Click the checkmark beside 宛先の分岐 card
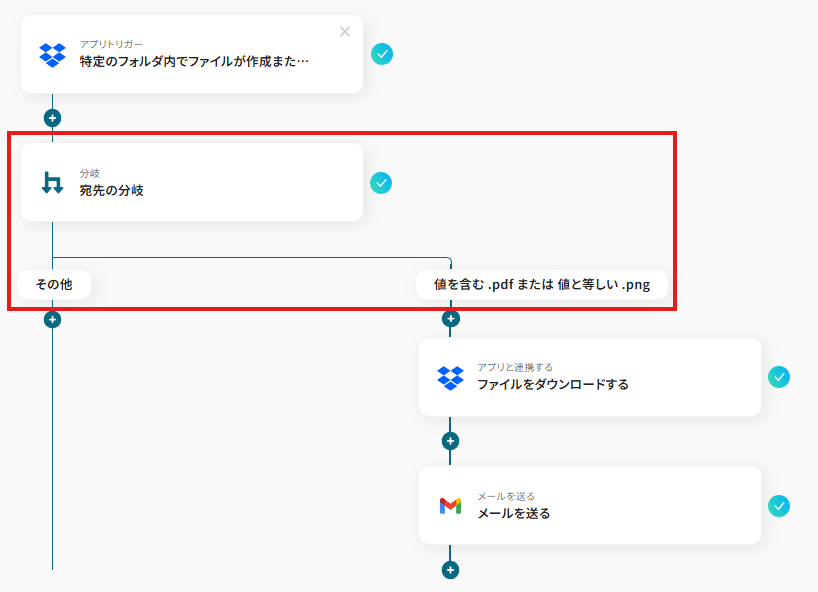The width and height of the screenshot is (818, 592). click(x=381, y=183)
